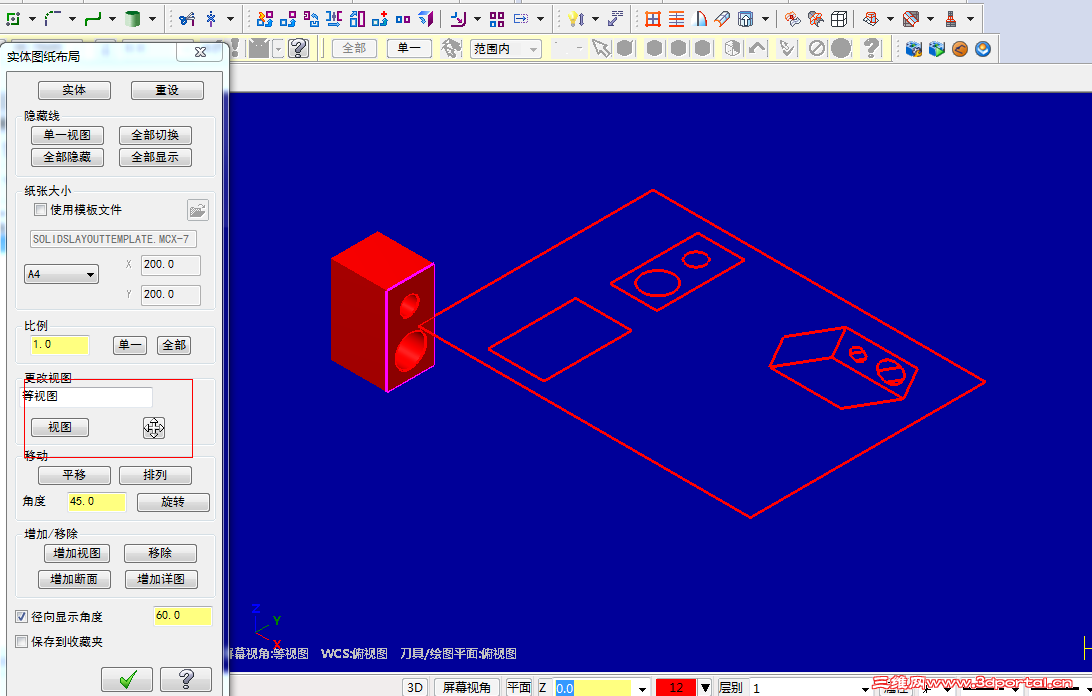Click the '平移' translate button

coord(75,475)
